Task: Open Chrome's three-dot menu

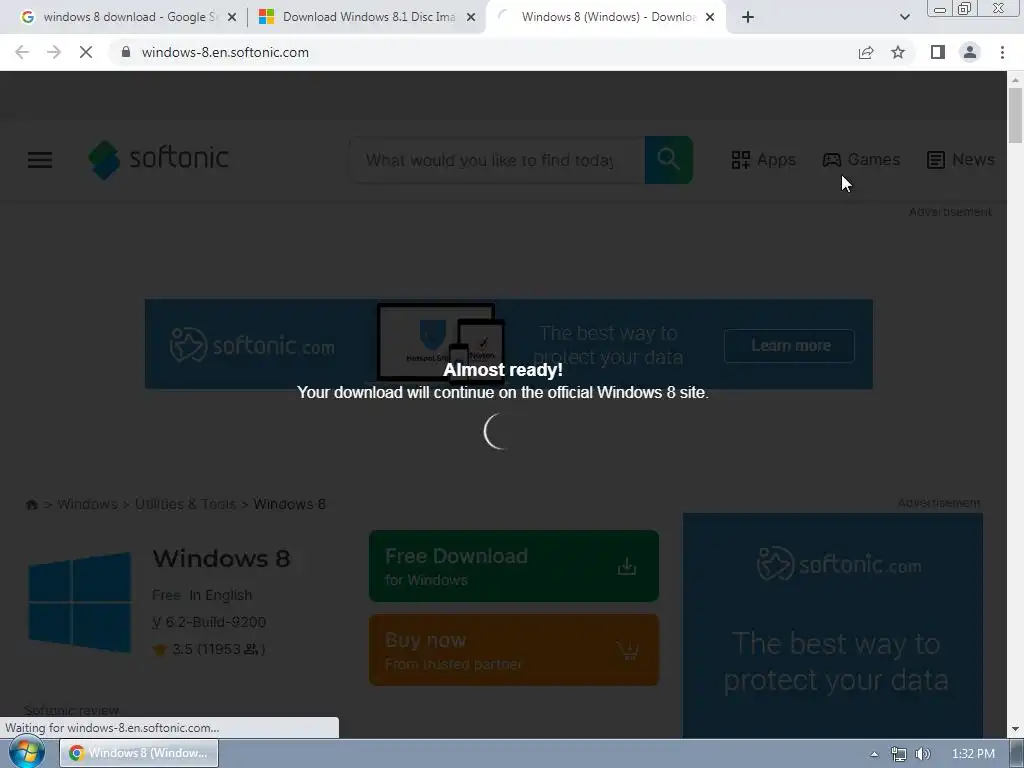Action: tap(1002, 52)
